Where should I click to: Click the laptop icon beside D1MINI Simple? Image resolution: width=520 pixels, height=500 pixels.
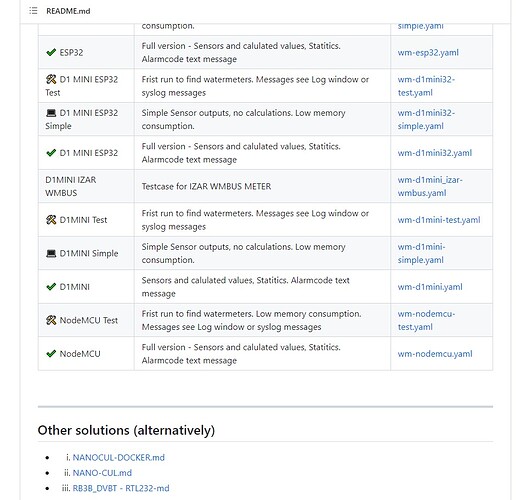51,253
